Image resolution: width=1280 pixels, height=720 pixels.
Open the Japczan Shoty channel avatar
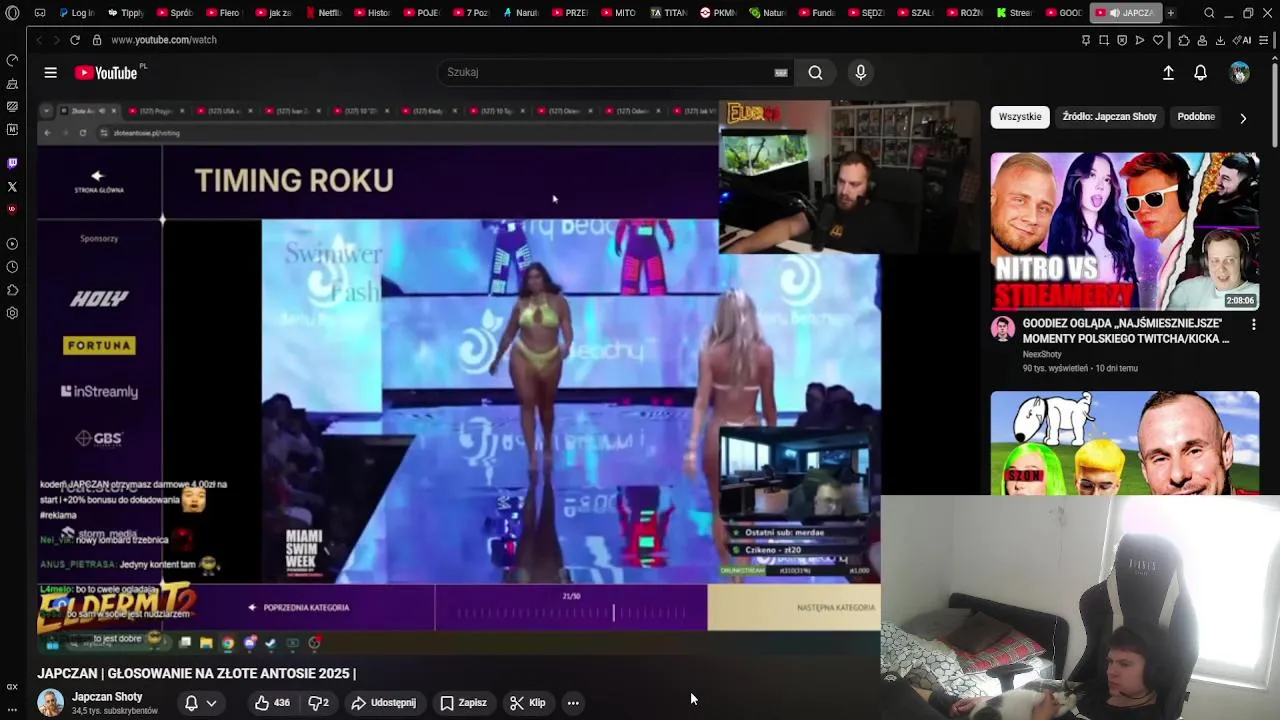(x=50, y=703)
